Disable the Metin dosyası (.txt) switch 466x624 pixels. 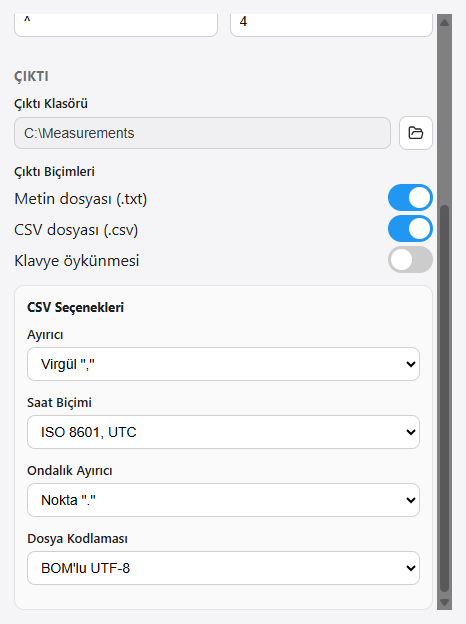tap(410, 198)
